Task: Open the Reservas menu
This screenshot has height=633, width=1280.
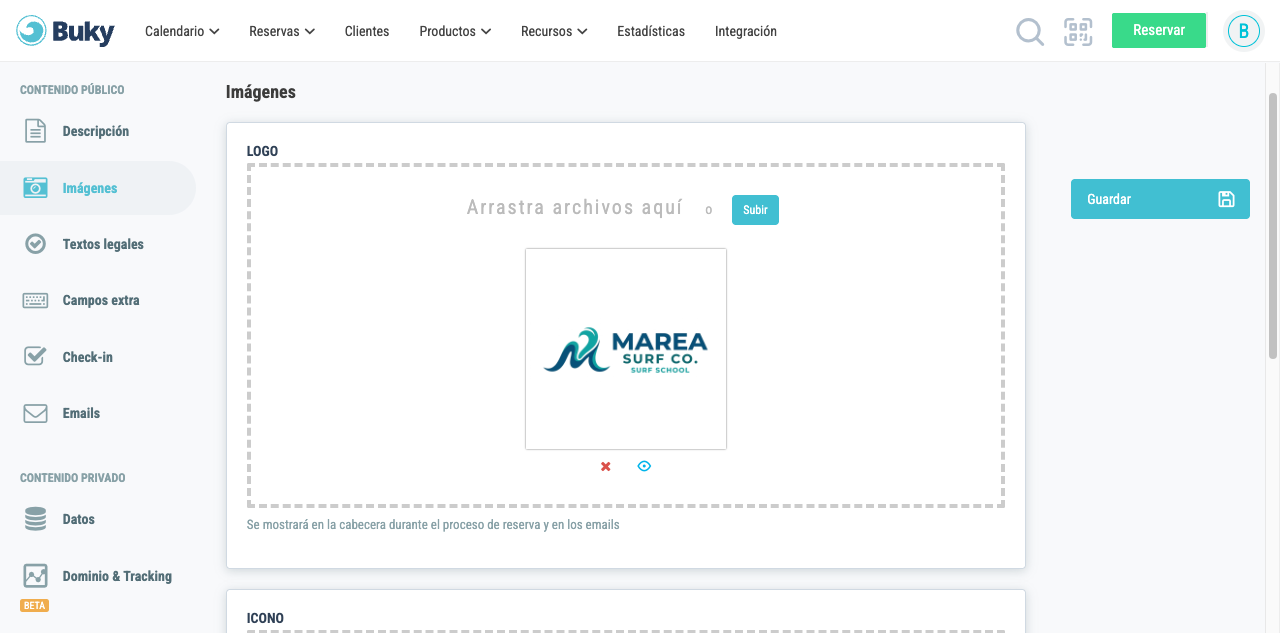Action: point(282,31)
